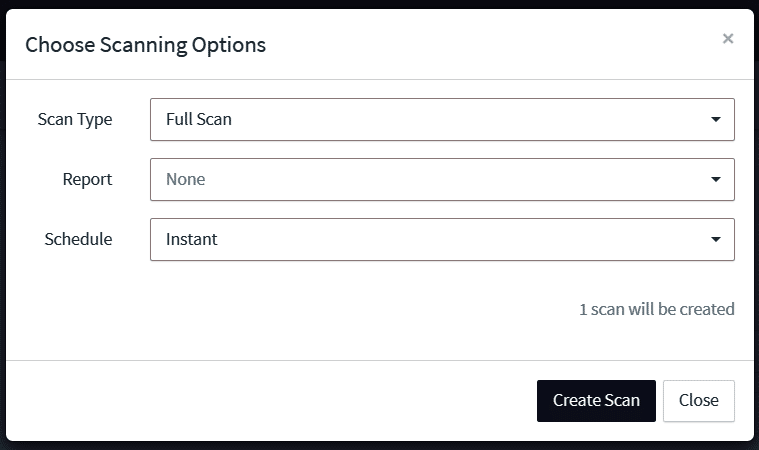Click the Schedule label
This screenshot has width=759, height=450.
point(78,239)
